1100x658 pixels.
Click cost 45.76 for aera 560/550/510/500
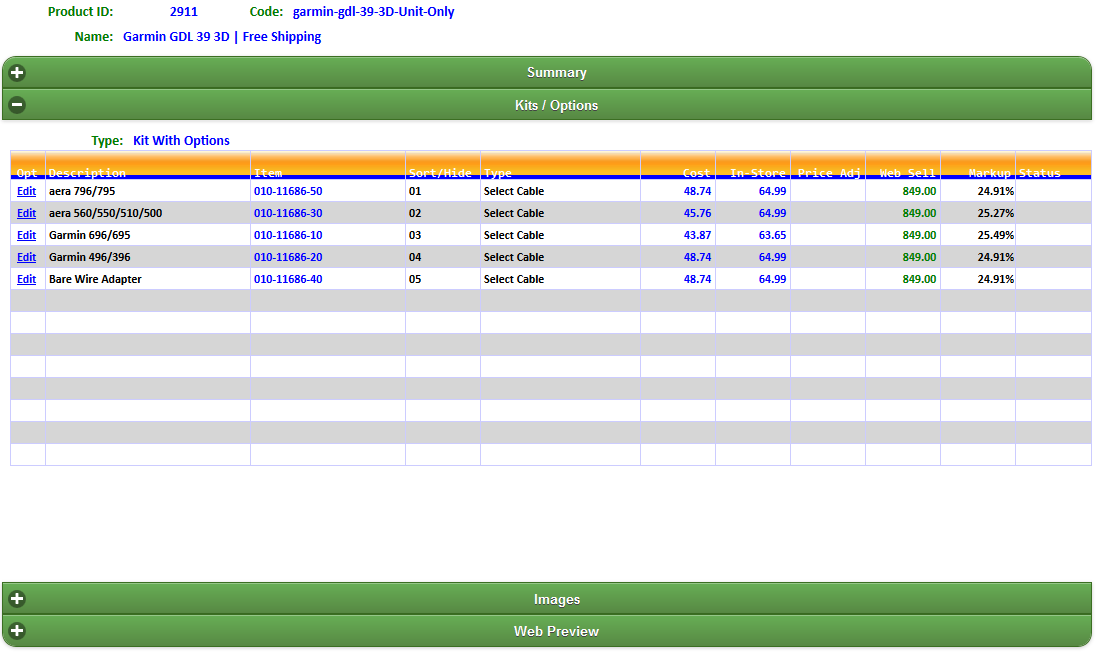pos(697,213)
